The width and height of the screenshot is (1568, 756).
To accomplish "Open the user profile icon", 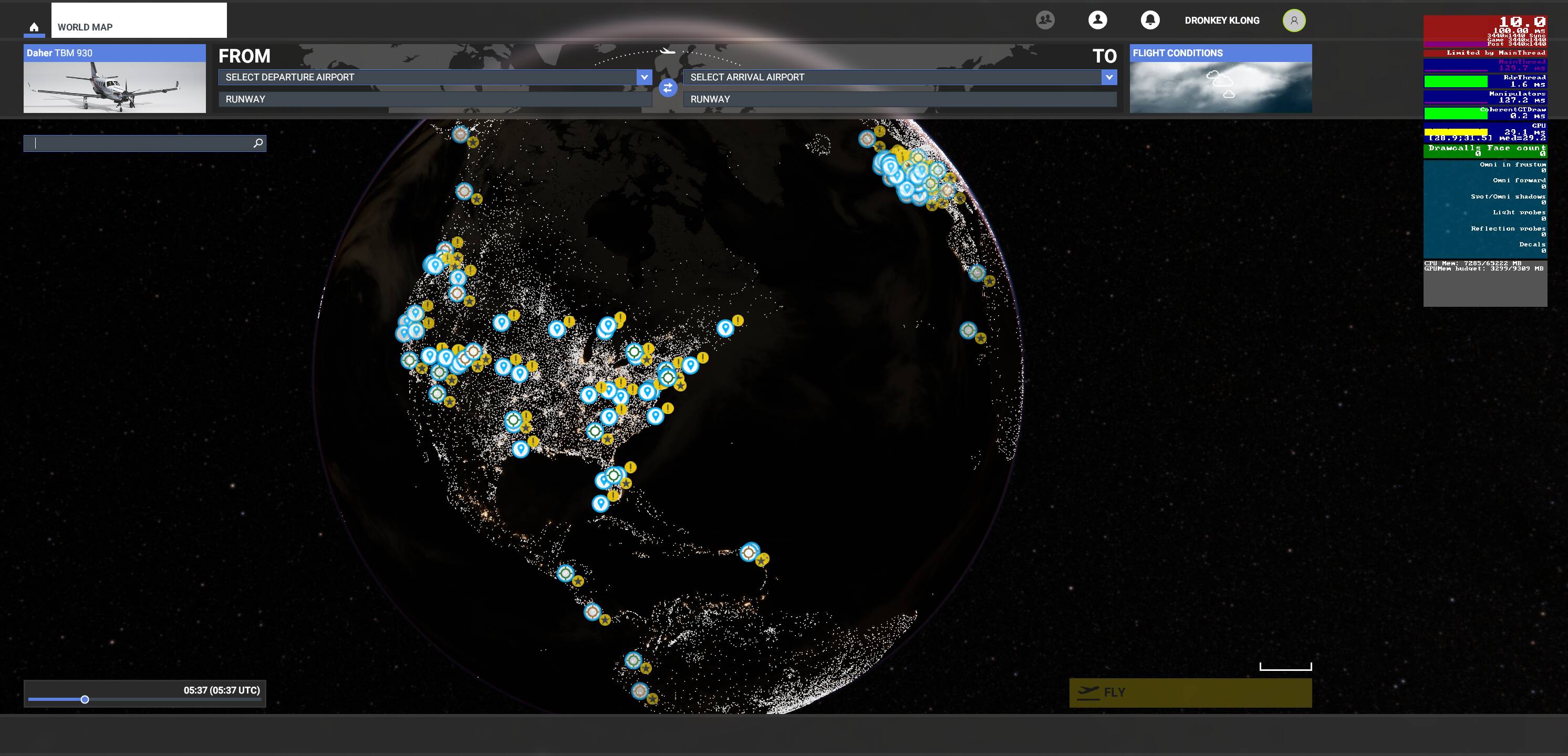I will [x=1097, y=20].
